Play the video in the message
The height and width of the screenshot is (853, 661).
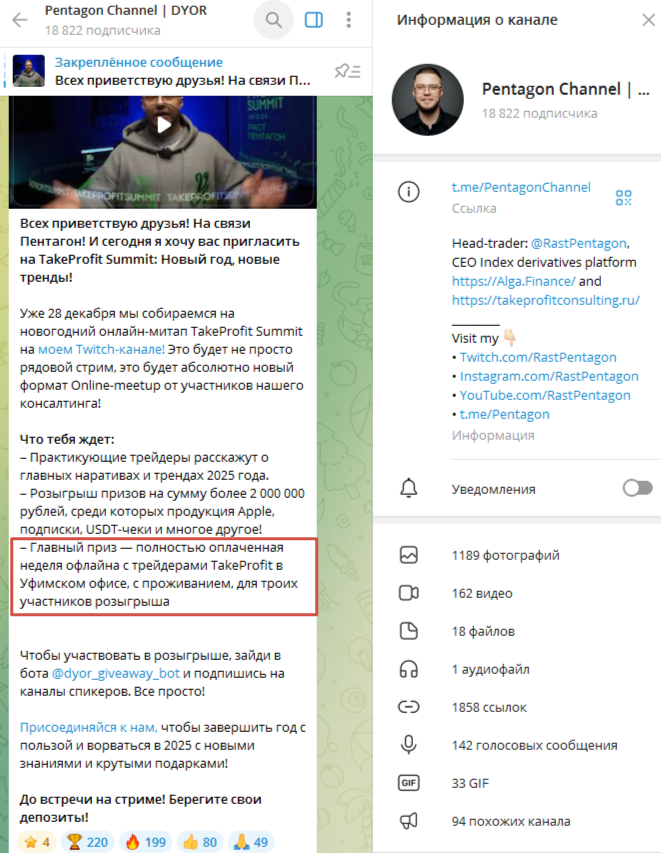(x=164, y=125)
